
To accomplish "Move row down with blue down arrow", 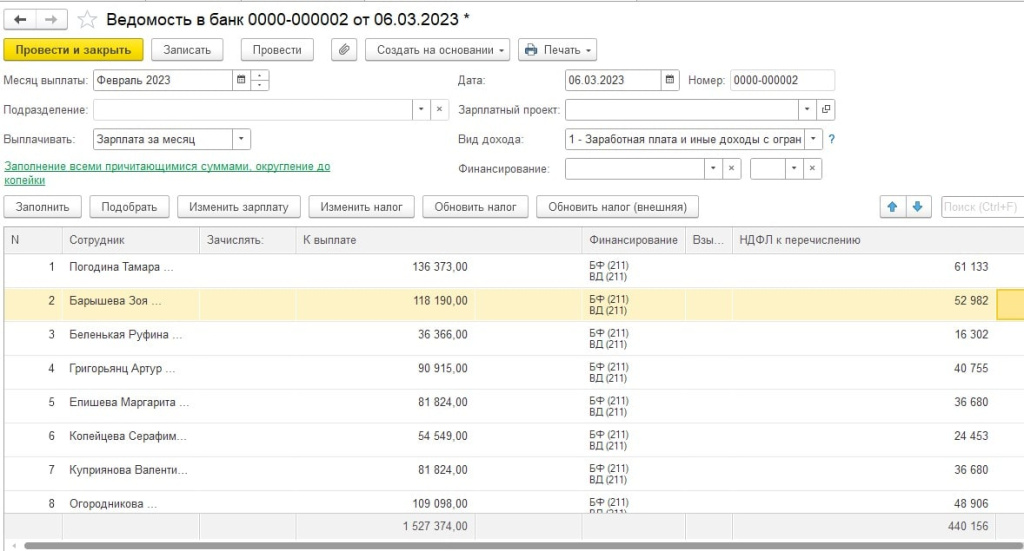I will tap(918, 207).
